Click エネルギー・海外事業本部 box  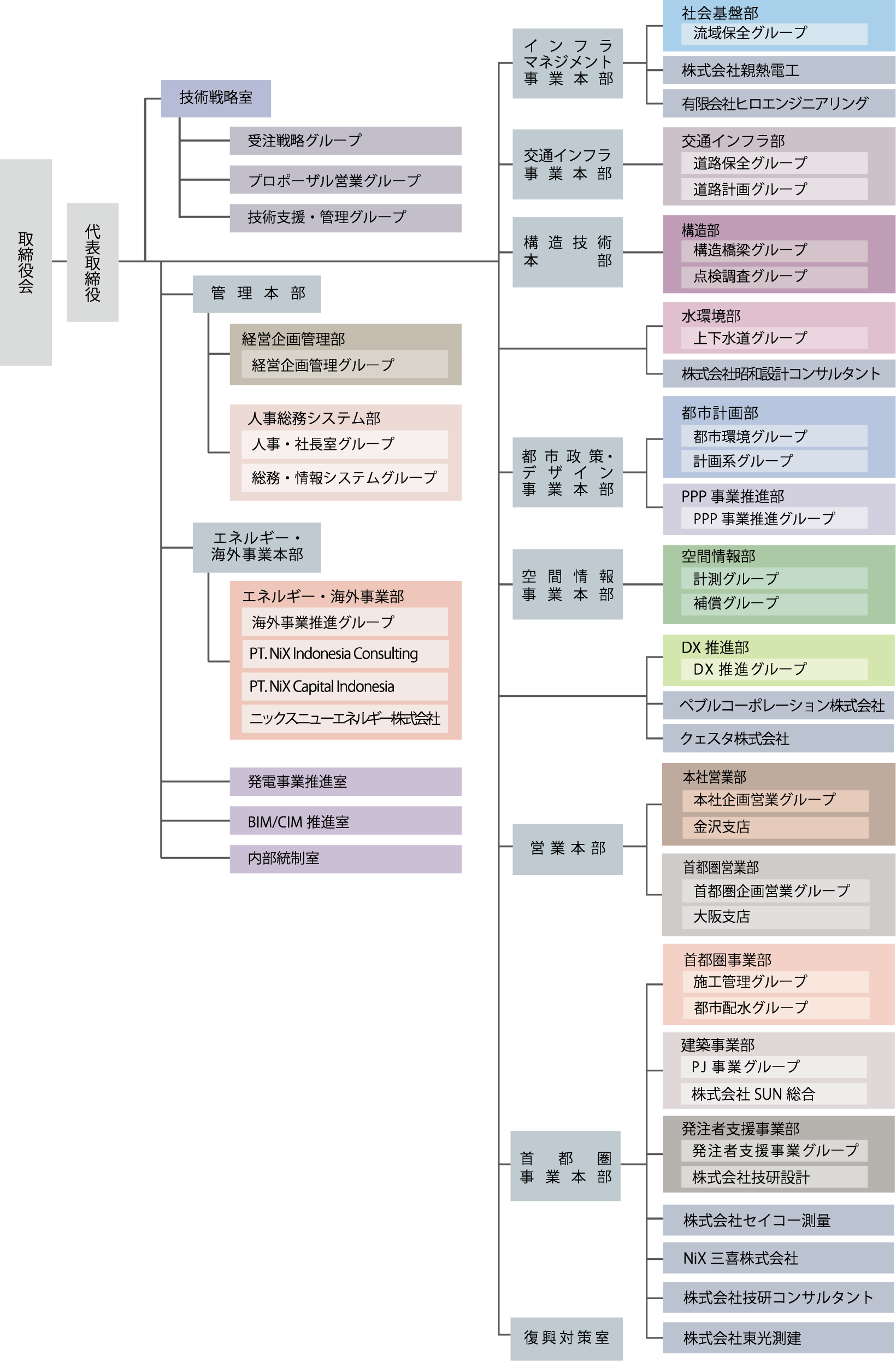[x=257, y=547]
